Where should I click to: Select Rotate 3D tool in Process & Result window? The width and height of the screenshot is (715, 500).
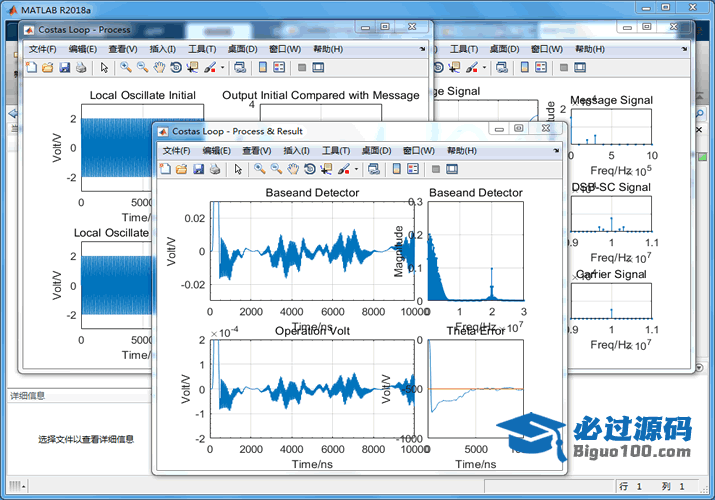[310, 169]
